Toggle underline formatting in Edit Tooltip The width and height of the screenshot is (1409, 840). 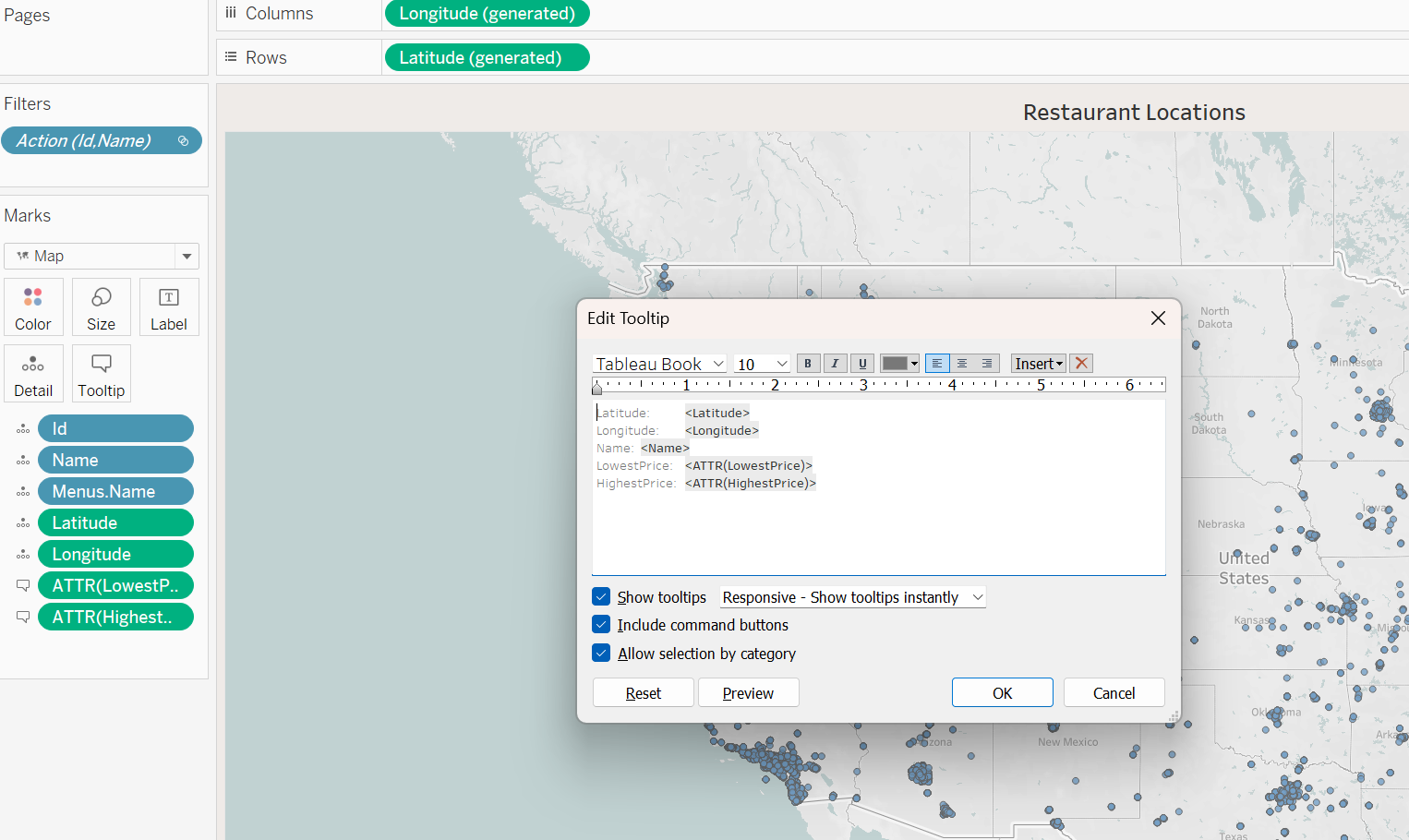(x=862, y=364)
